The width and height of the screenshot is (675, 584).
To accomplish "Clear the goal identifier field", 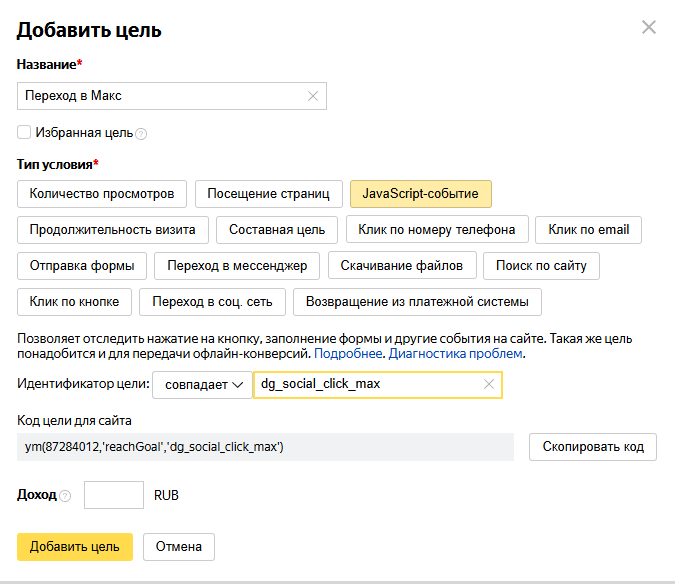I will coord(489,384).
